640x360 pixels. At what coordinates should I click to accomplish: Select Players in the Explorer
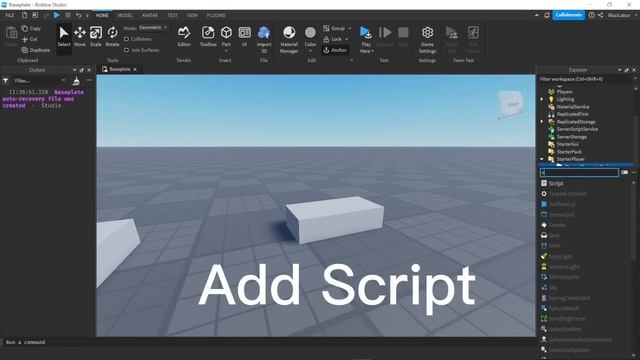tap(564, 92)
